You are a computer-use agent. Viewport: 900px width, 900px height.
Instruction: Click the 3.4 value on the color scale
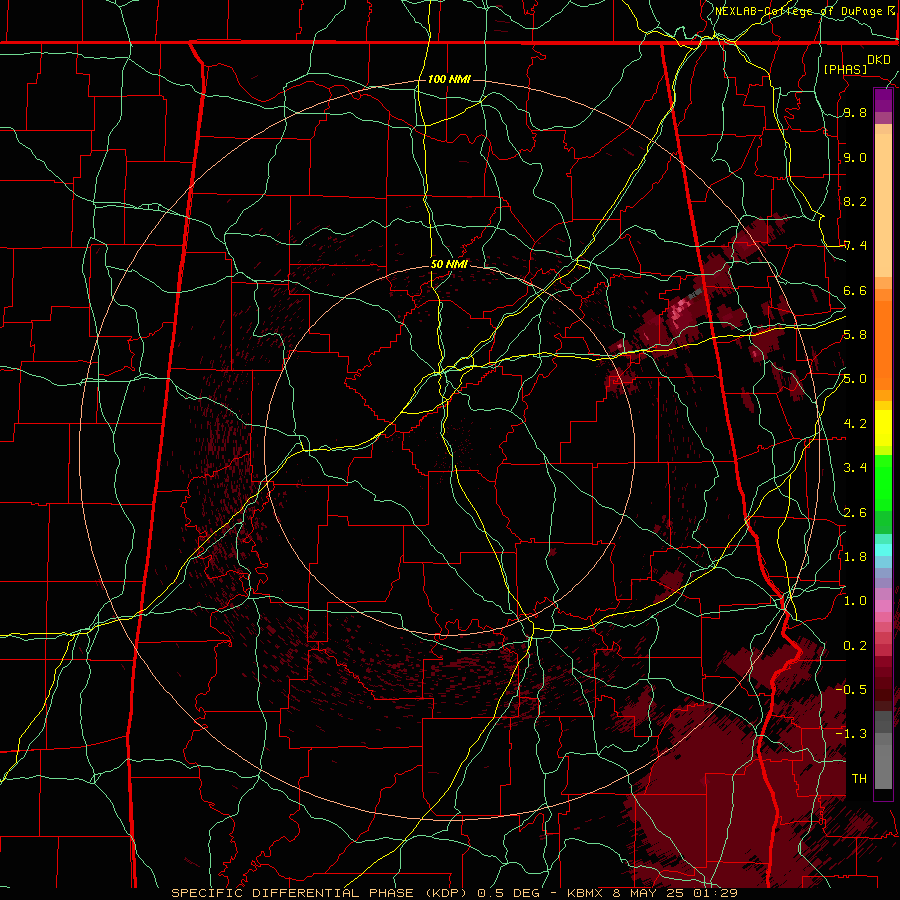[x=855, y=468]
